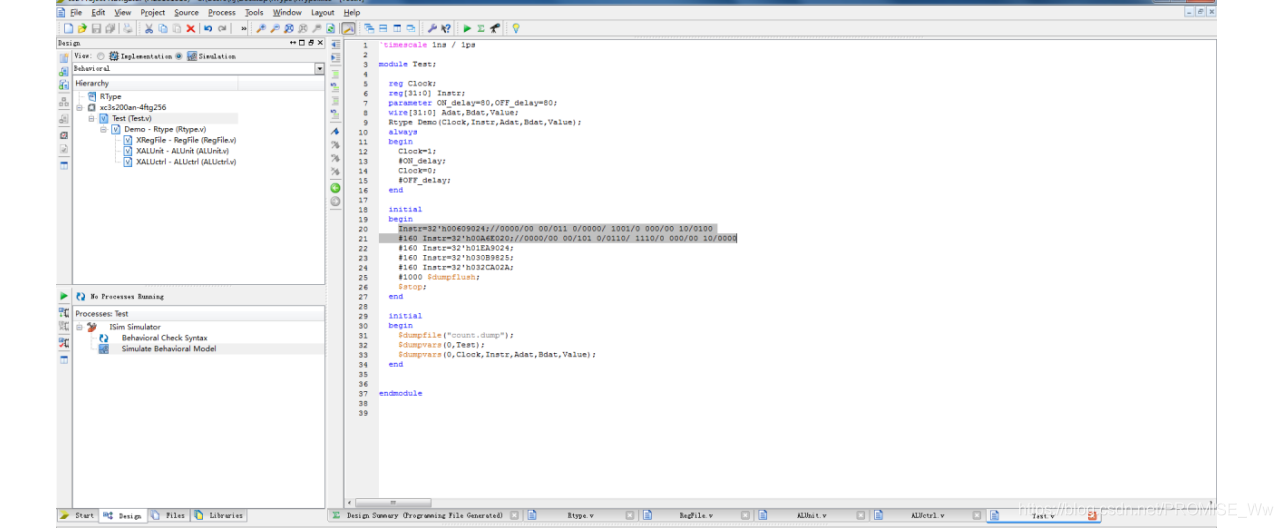Viewport: 1283px width, 528px height.
Task: Click the Copy icon in toolbar
Action: click(163, 28)
